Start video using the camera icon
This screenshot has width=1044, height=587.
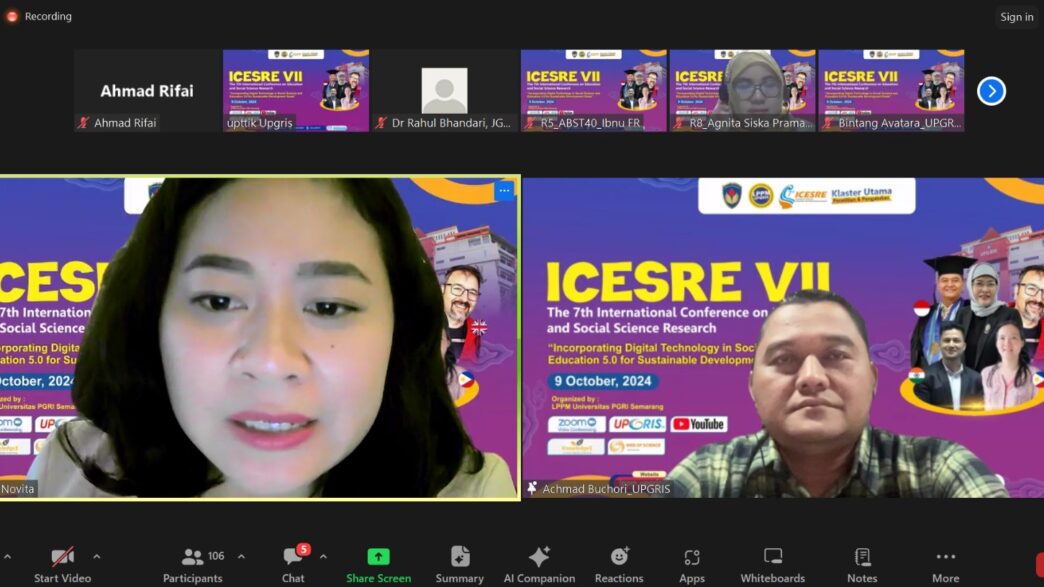pyautogui.click(x=62, y=557)
